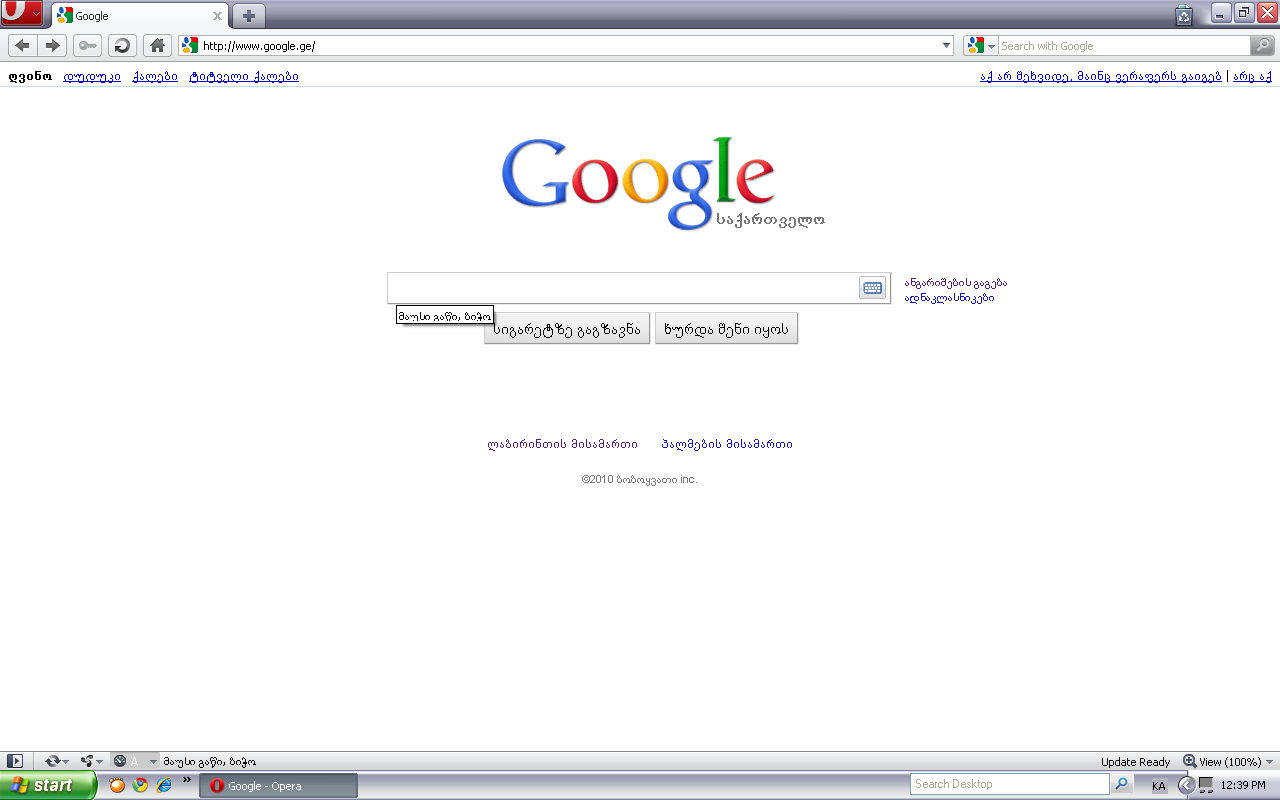The image size is (1280, 800).
Task: Click the Search Desktop field in the taskbar
Action: [x=1011, y=784]
